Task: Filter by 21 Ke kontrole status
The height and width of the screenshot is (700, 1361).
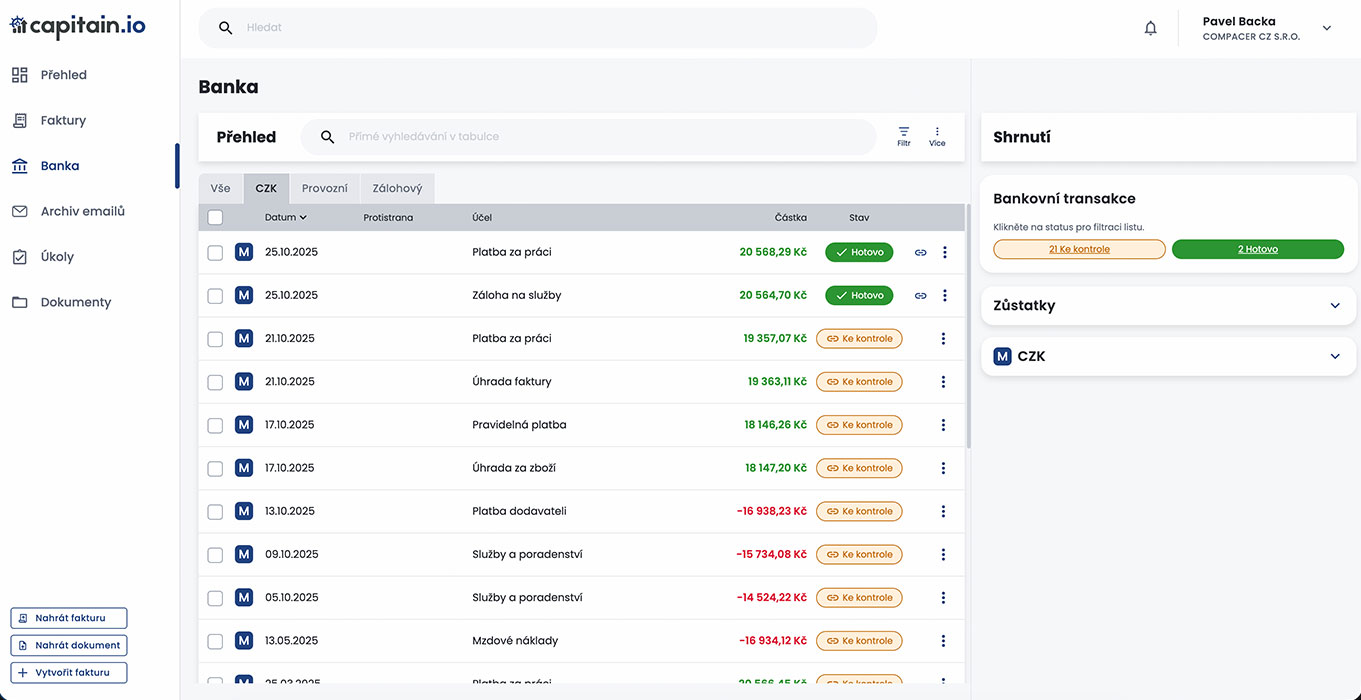Action: [x=1079, y=249]
